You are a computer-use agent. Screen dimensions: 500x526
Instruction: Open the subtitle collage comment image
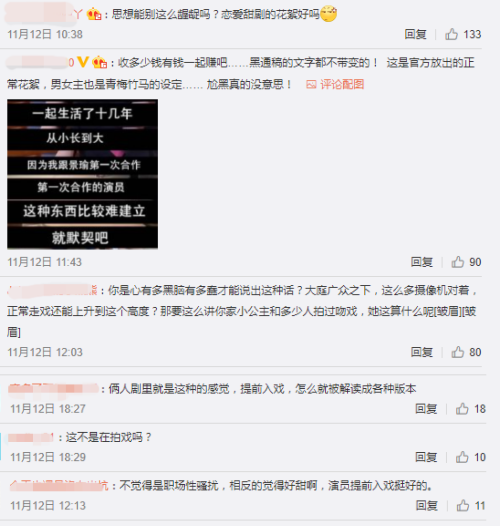coord(83,174)
